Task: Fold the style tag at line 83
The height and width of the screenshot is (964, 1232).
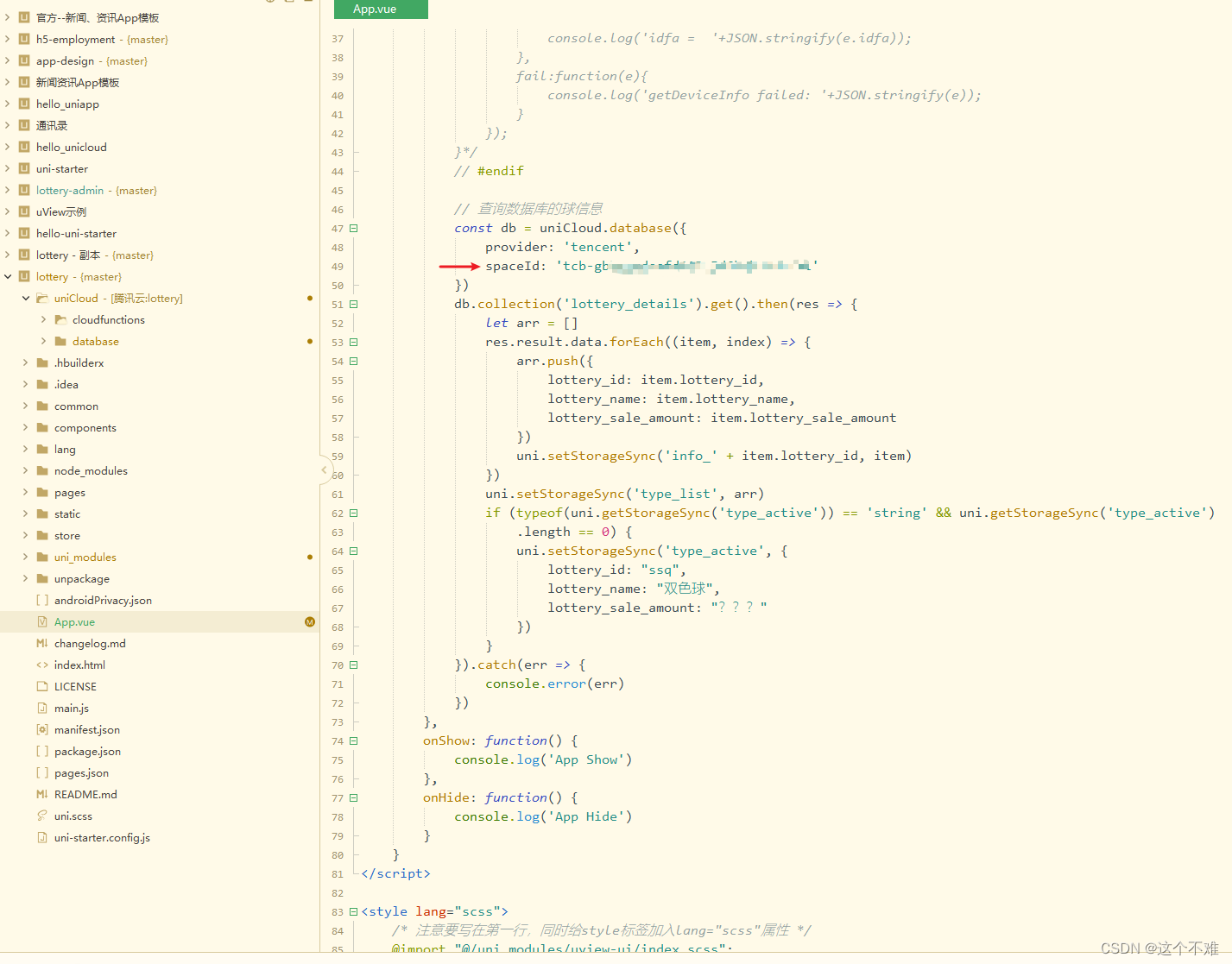Action: click(x=354, y=912)
